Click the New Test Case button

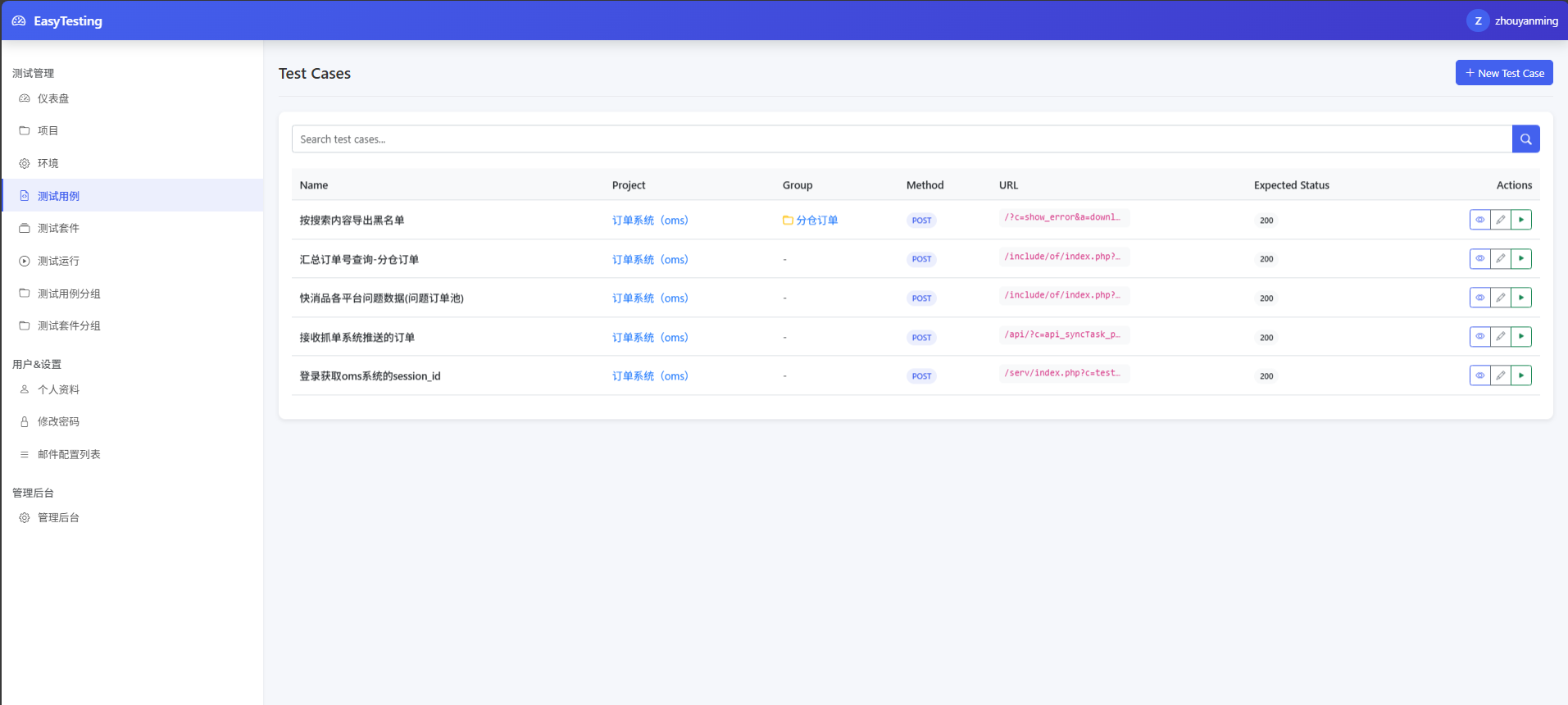click(x=1504, y=73)
